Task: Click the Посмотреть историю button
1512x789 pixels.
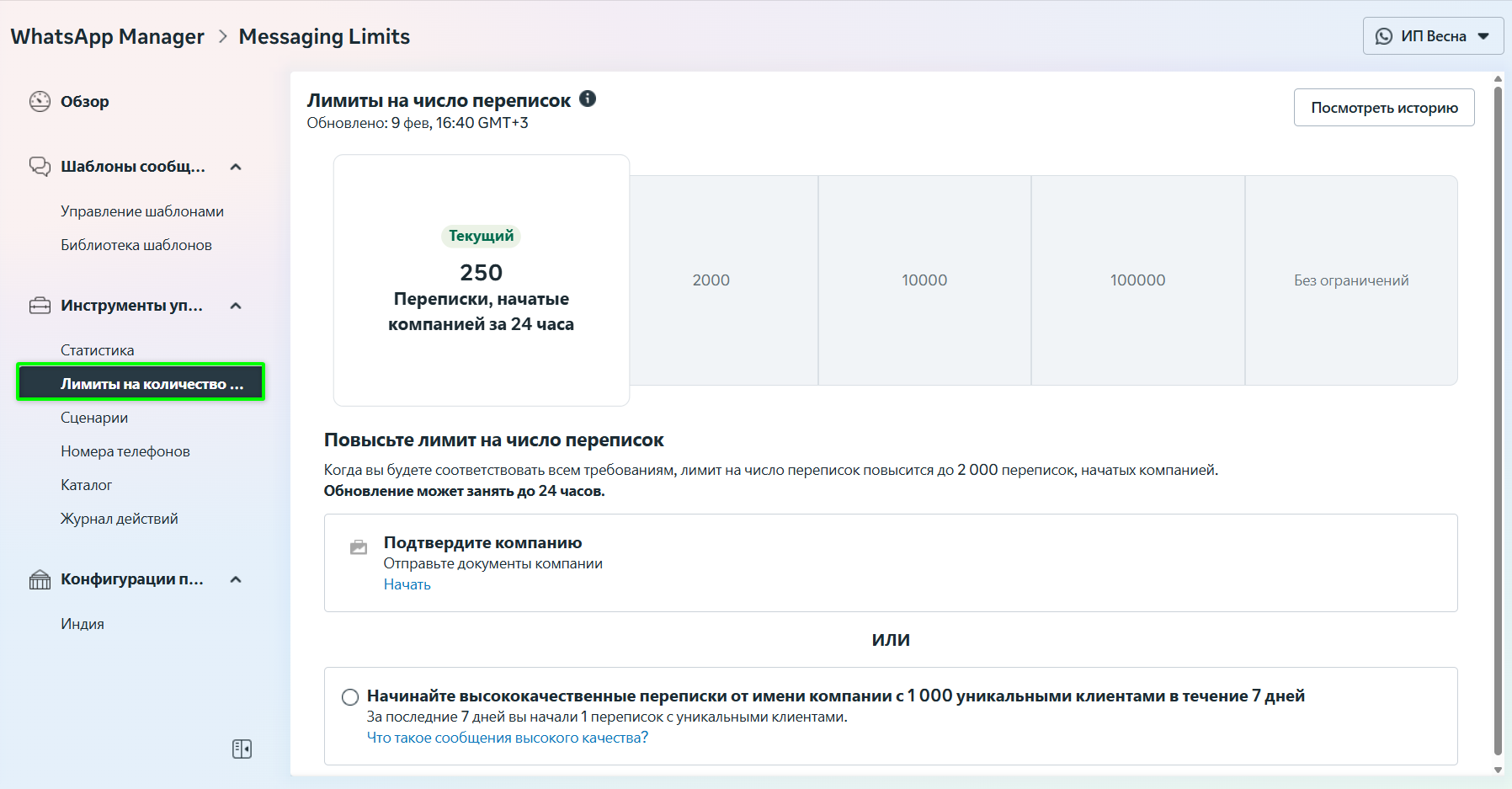Action: (x=1383, y=108)
